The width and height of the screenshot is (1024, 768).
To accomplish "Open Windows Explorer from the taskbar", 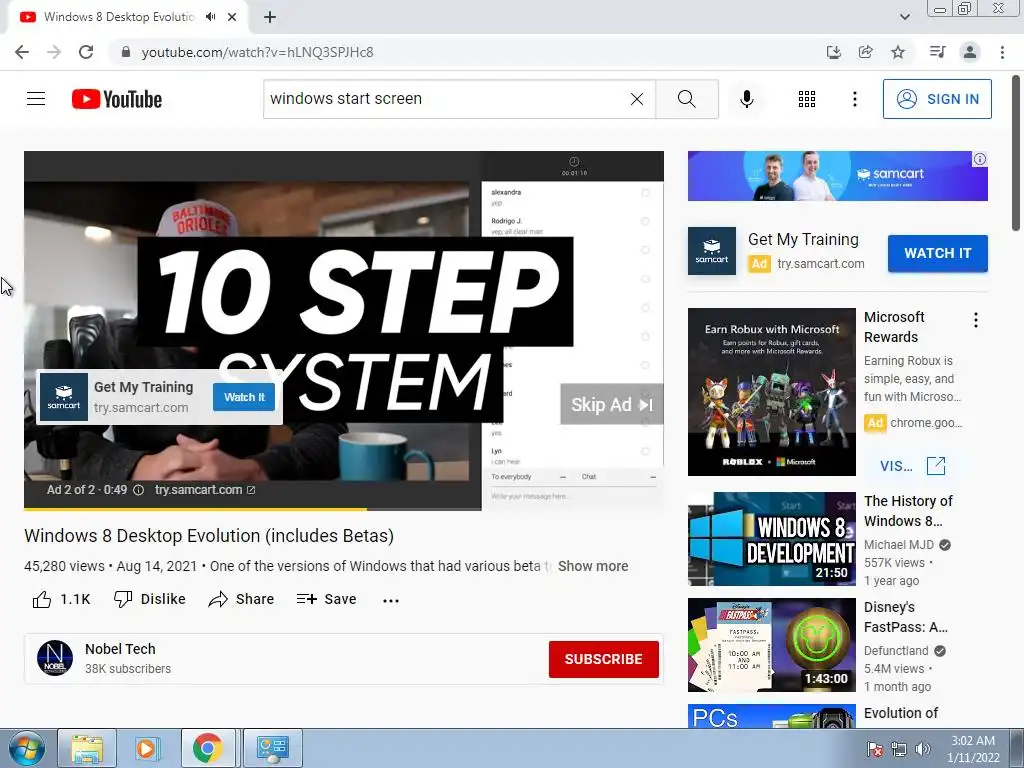I will click(87, 748).
